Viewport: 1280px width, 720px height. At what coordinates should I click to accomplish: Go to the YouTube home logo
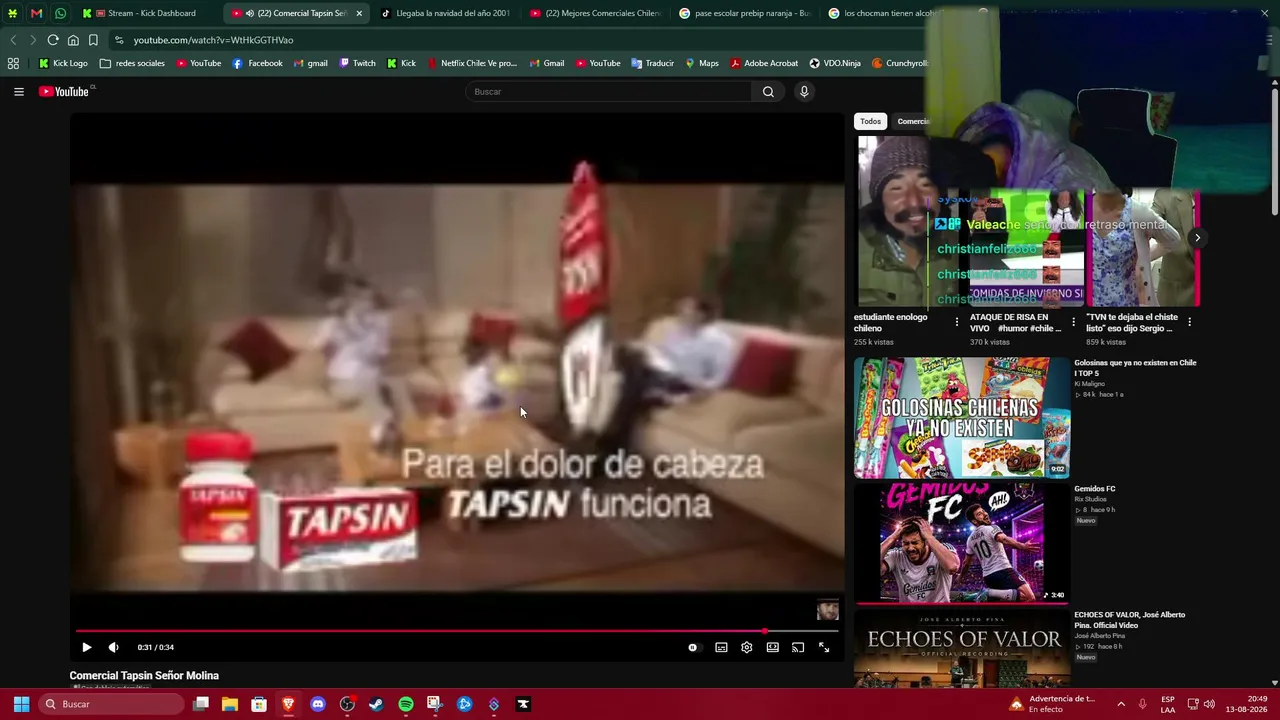pyautogui.click(x=66, y=92)
